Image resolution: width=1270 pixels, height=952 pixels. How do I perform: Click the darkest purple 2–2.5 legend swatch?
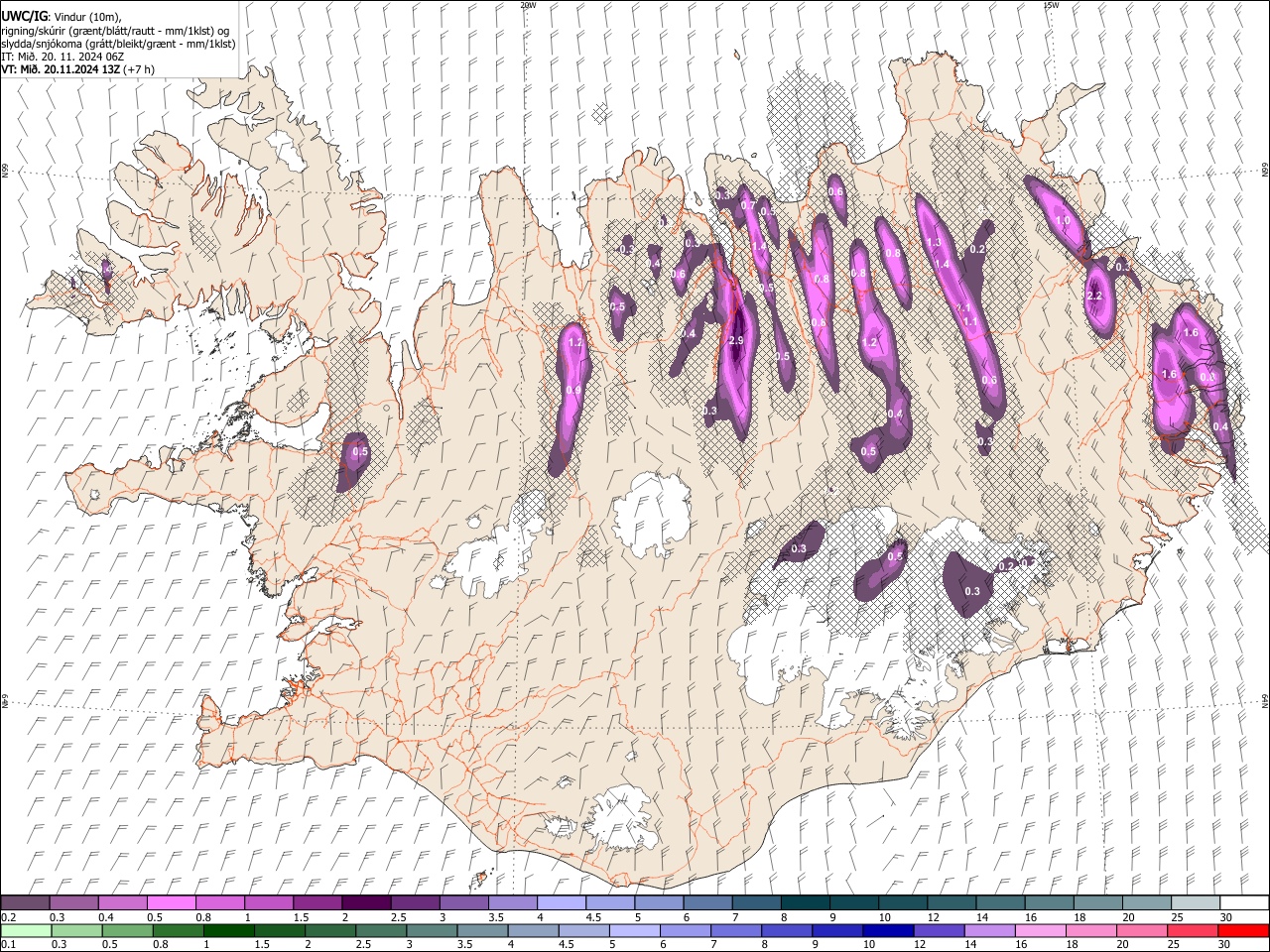point(365,903)
